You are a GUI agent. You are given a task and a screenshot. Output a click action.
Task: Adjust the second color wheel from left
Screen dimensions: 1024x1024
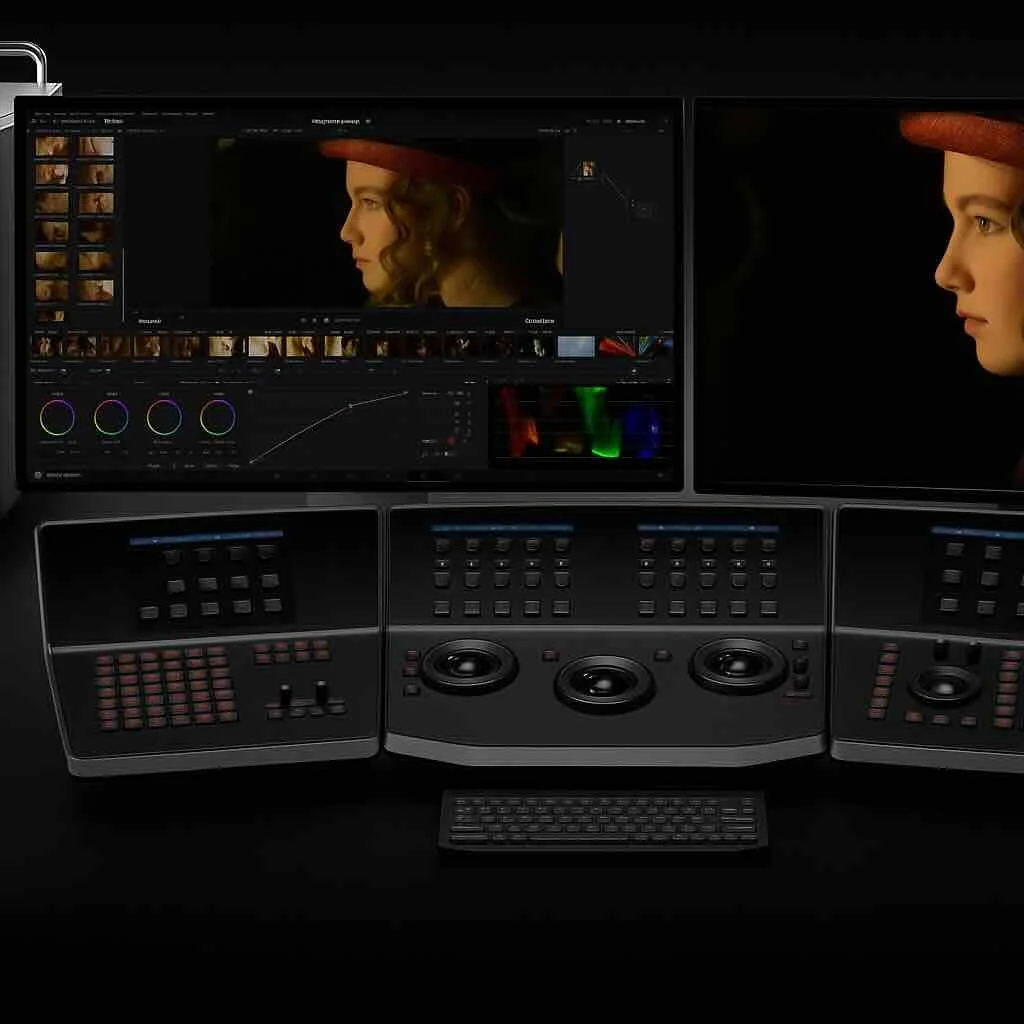tap(111, 417)
